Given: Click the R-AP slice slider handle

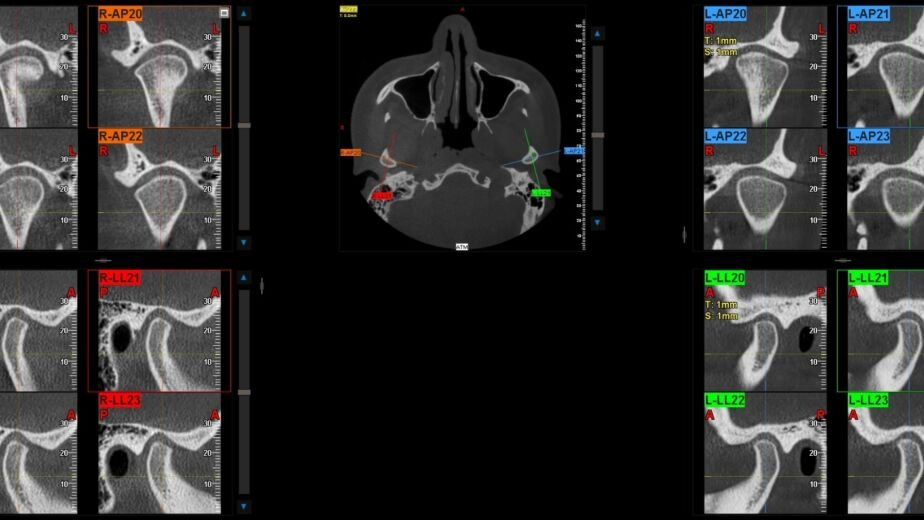Looking at the screenshot, I should (x=244, y=125).
